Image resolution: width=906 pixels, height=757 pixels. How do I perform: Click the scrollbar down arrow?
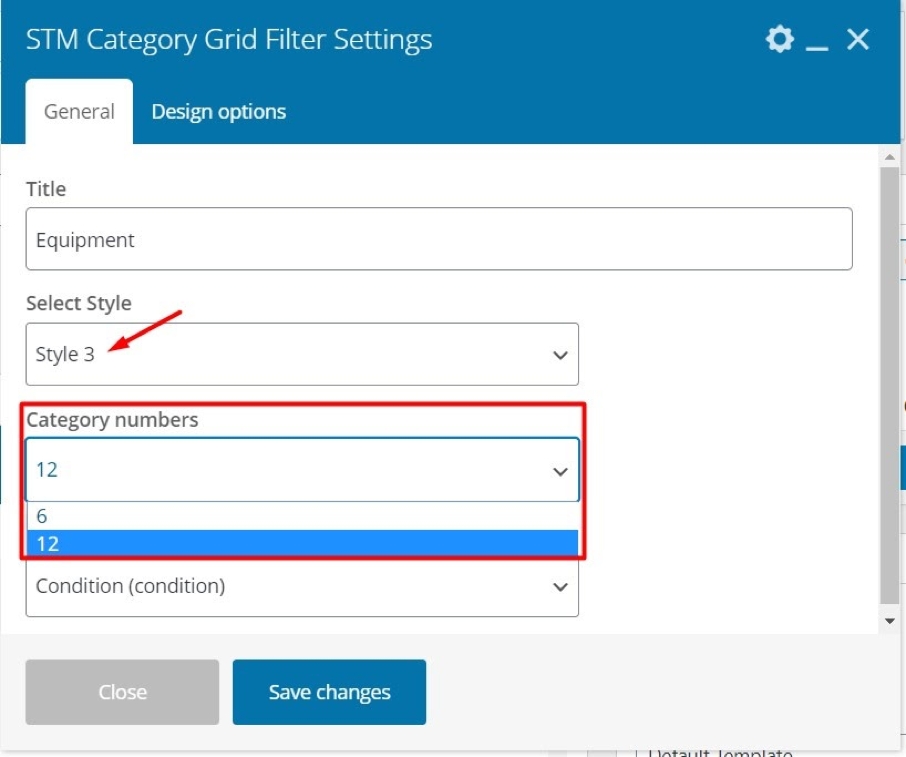(890, 621)
